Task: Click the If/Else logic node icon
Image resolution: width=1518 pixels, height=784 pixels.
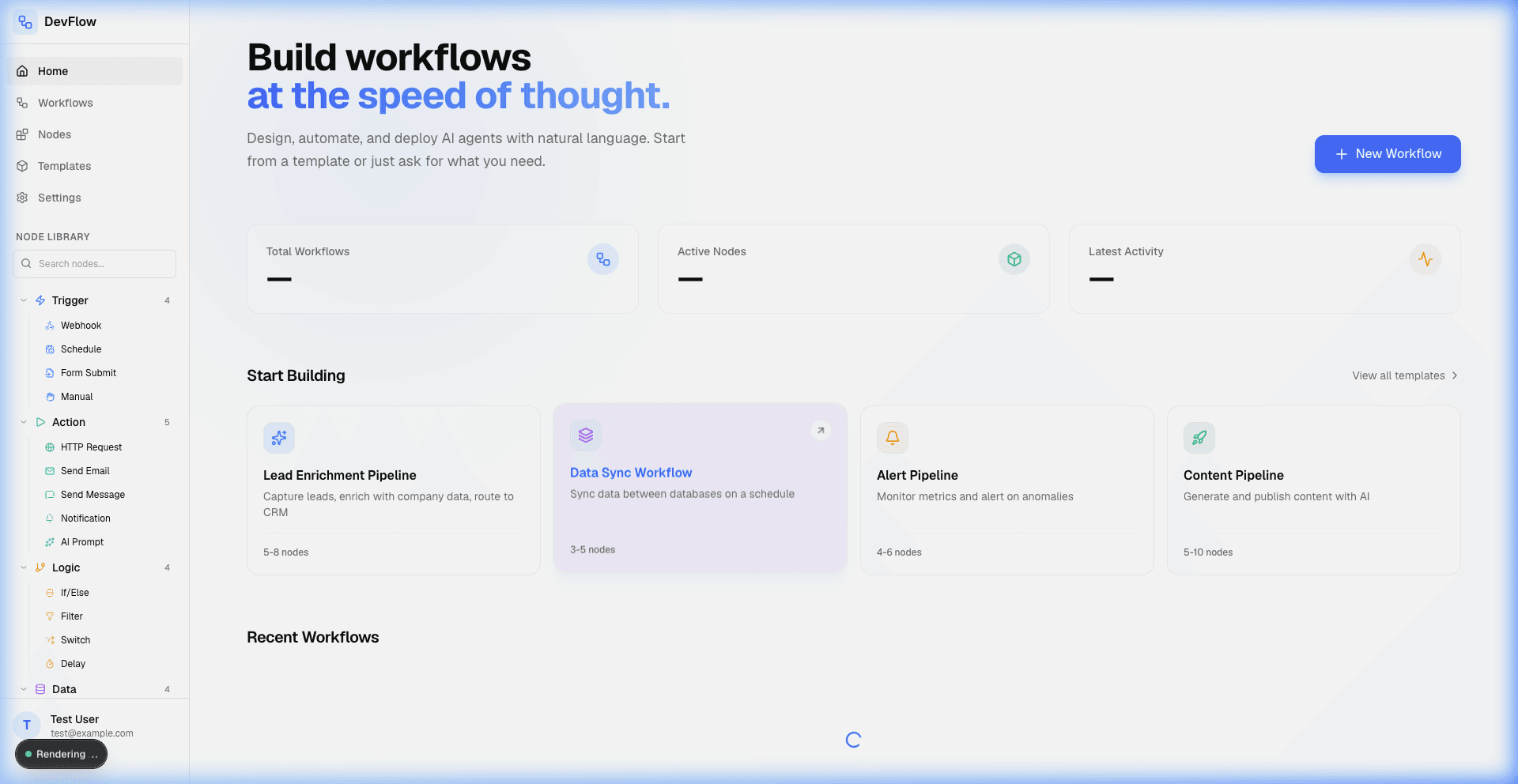Action: [x=49, y=592]
